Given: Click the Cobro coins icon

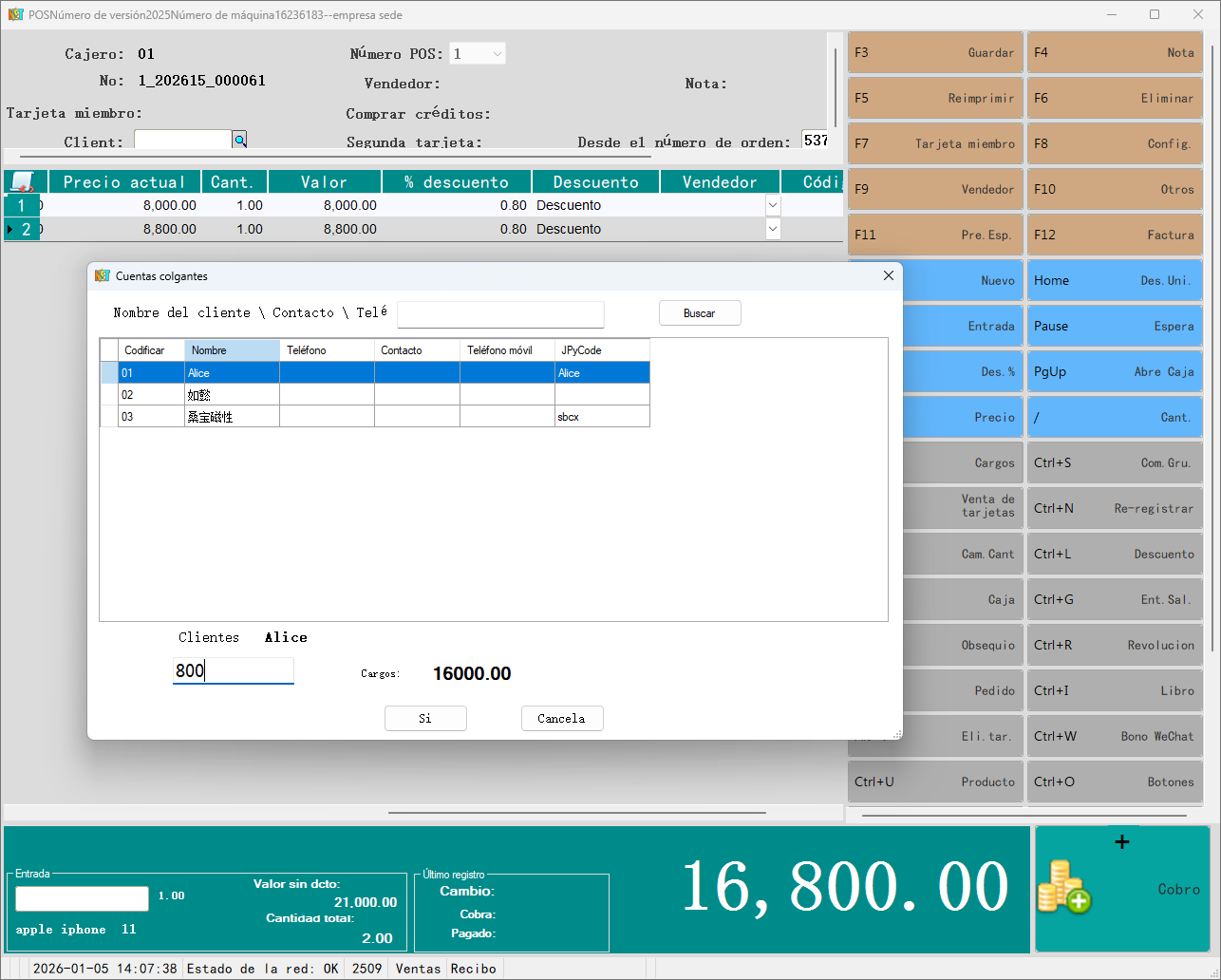Looking at the screenshot, I should point(1064,887).
